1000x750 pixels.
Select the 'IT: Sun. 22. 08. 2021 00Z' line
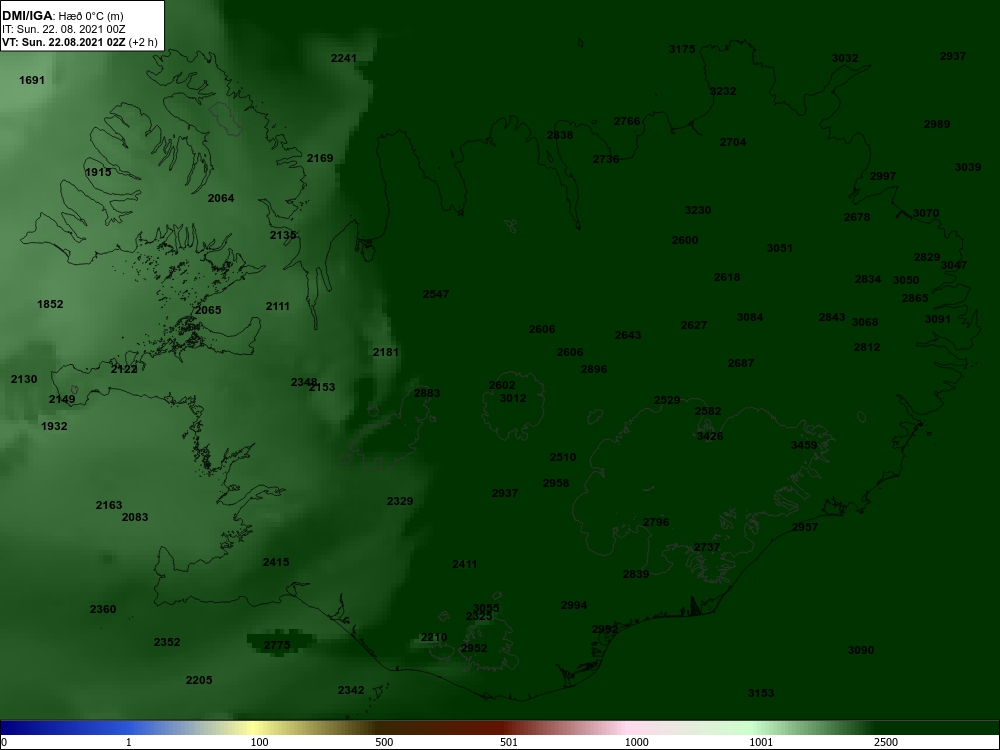pos(62,29)
